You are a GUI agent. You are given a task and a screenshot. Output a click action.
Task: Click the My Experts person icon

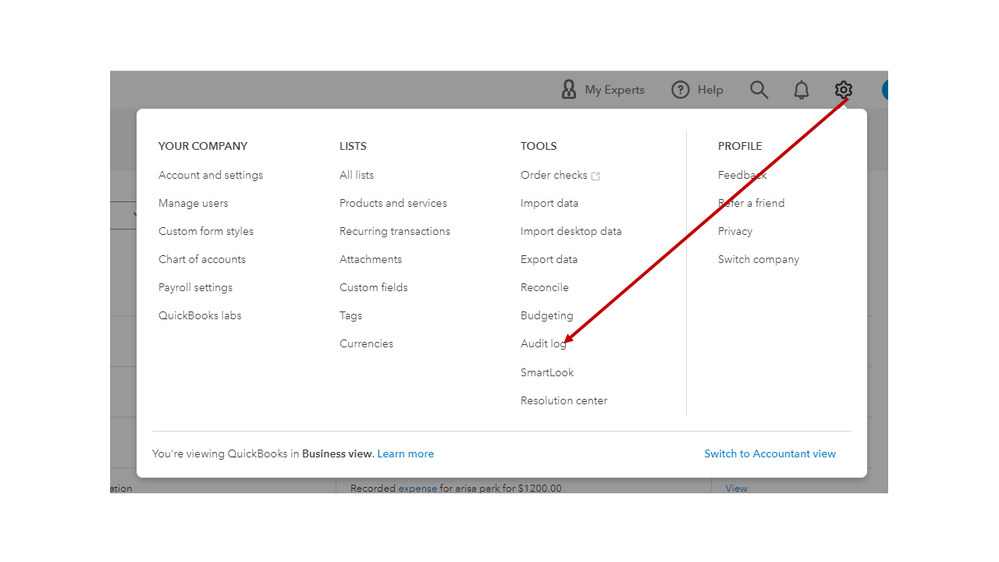click(x=569, y=90)
